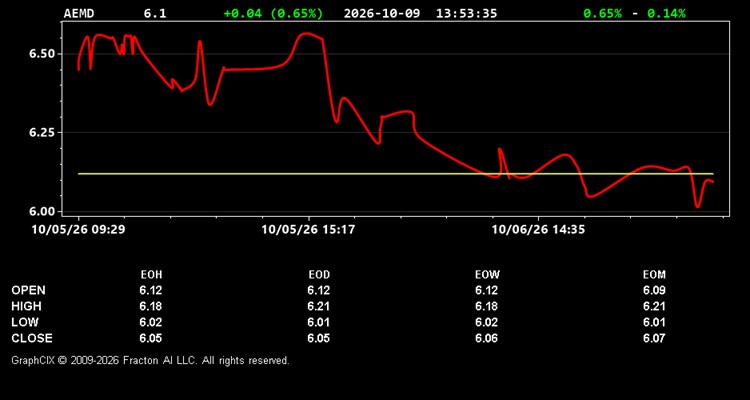Click the EOM low value 6.01
Image resolution: width=750 pixels, height=400 pixels.
click(x=654, y=322)
